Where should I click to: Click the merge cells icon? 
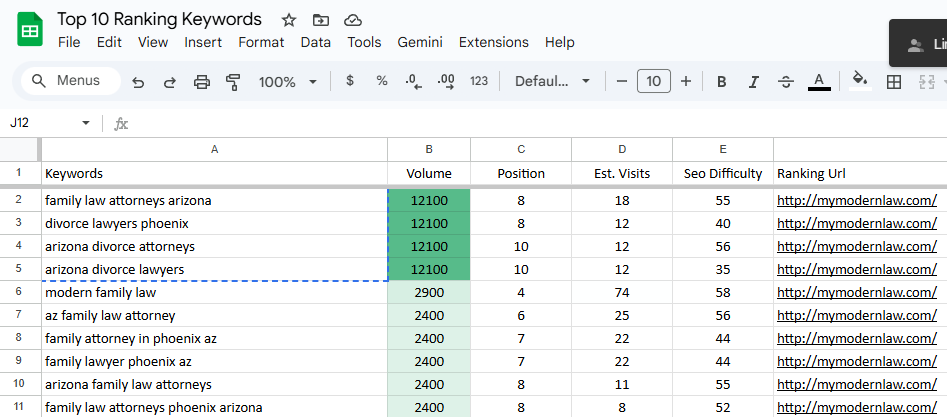point(926,82)
